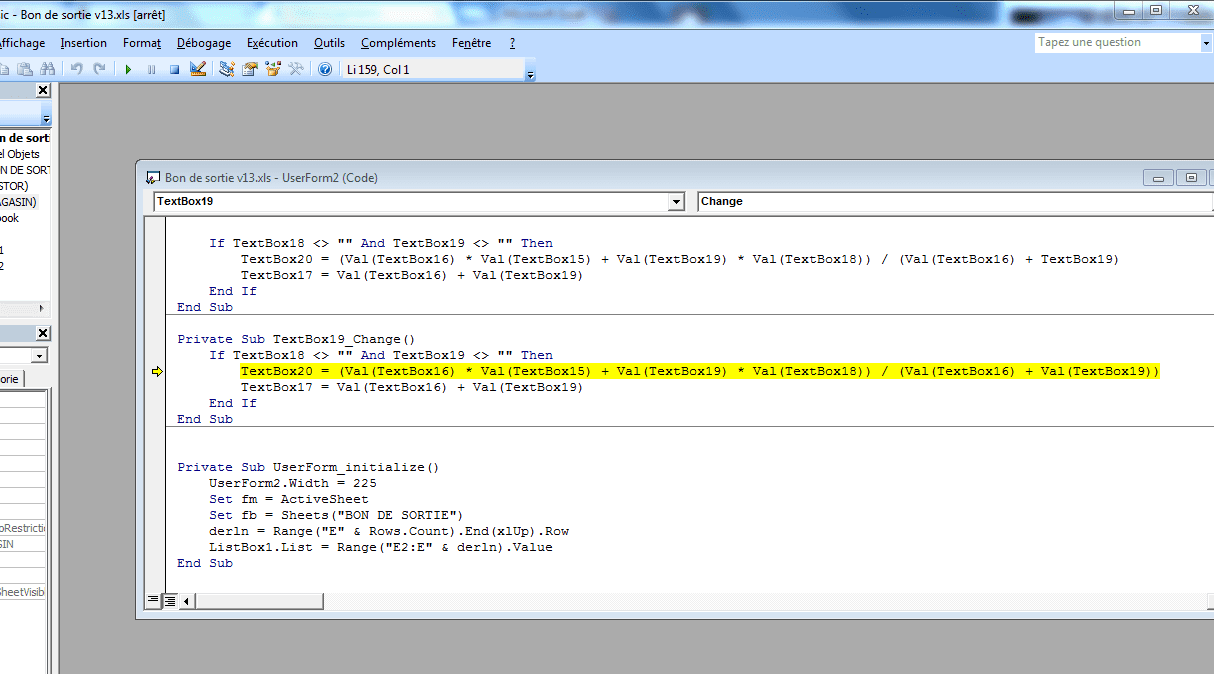Switch to Procedure View at code window bottom
Image resolution: width=1214 pixels, height=674 pixels.
pyautogui.click(x=153, y=600)
